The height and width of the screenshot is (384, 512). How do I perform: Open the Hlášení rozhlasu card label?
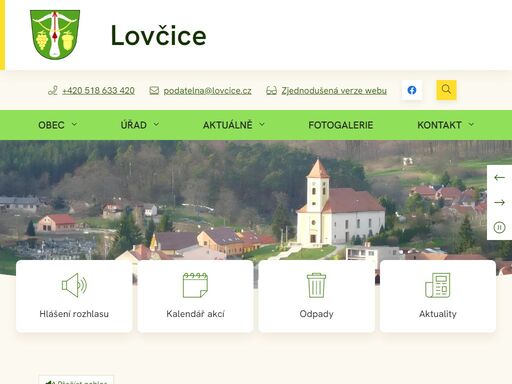(x=74, y=314)
